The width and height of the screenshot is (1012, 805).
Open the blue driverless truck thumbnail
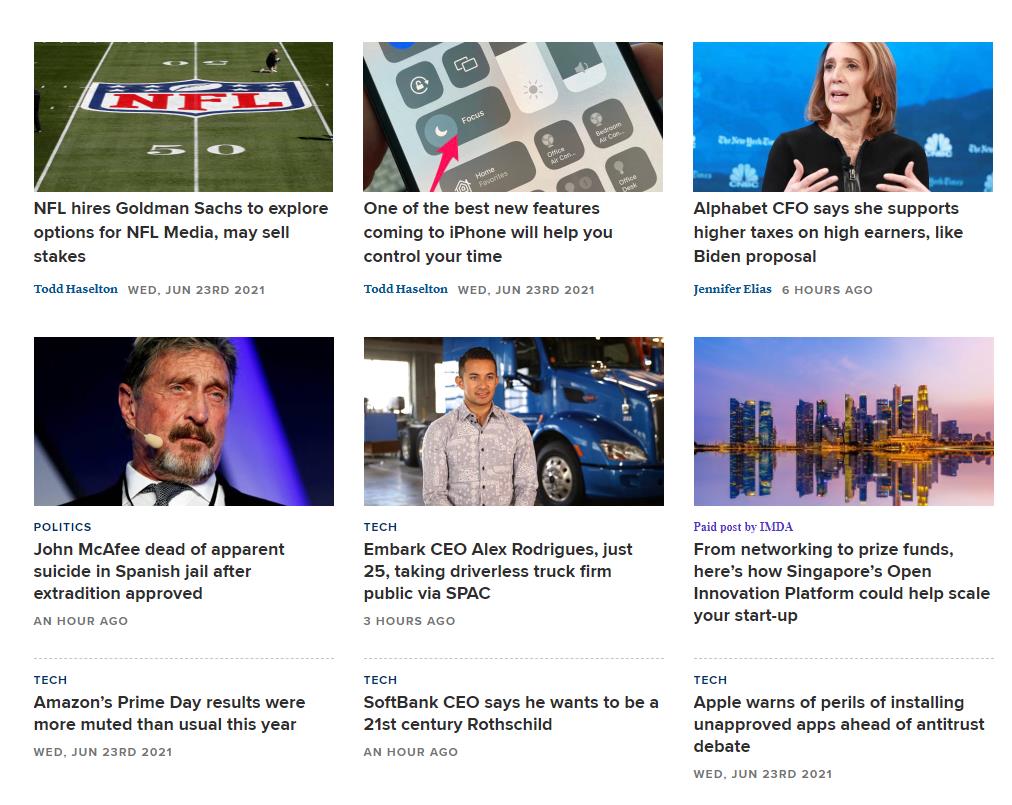(x=514, y=421)
